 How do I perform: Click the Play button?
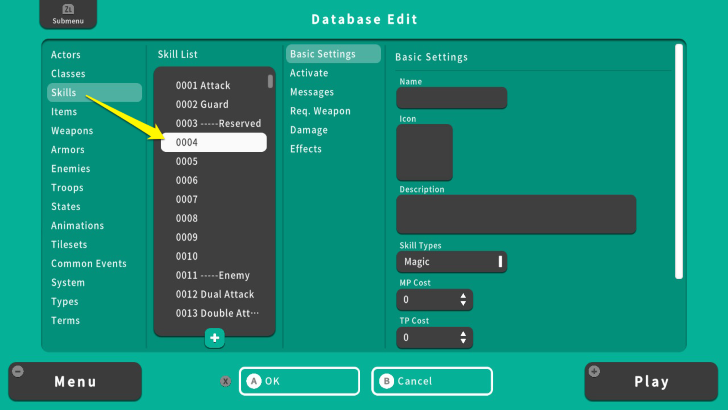pos(651,382)
